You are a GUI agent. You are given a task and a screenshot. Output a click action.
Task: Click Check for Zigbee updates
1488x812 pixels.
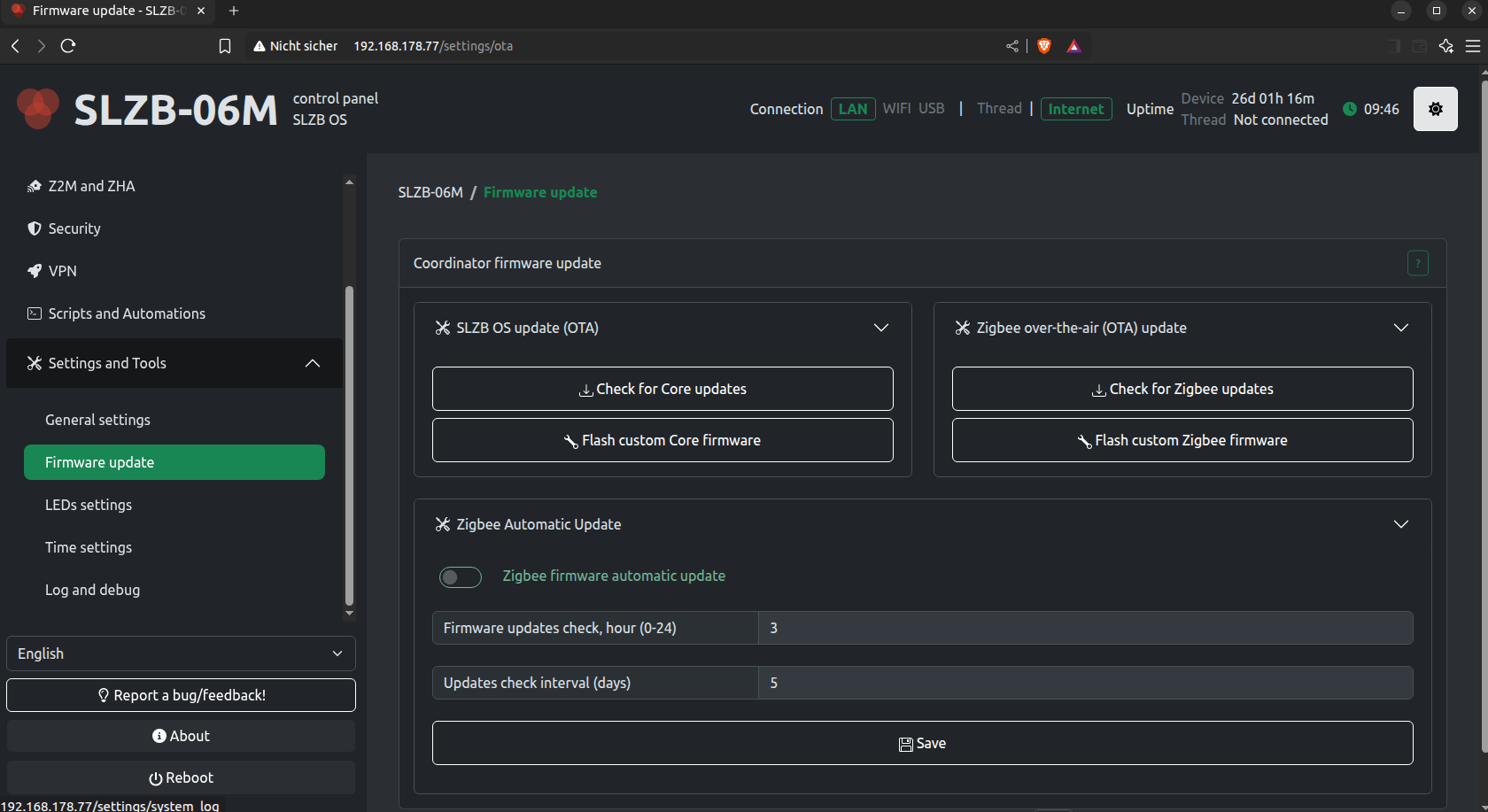pos(1182,389)
